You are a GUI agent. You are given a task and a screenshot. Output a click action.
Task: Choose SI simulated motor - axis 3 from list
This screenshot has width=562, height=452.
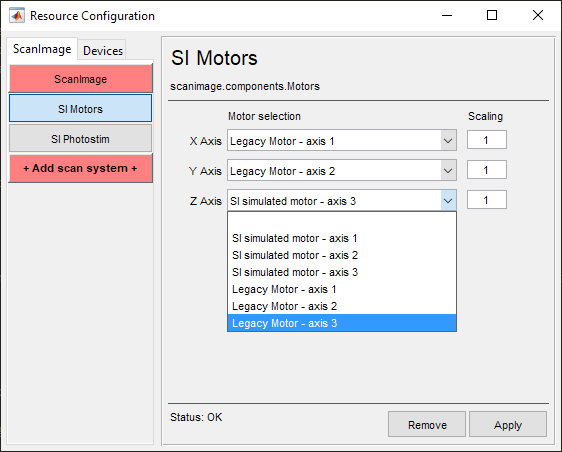342,272
